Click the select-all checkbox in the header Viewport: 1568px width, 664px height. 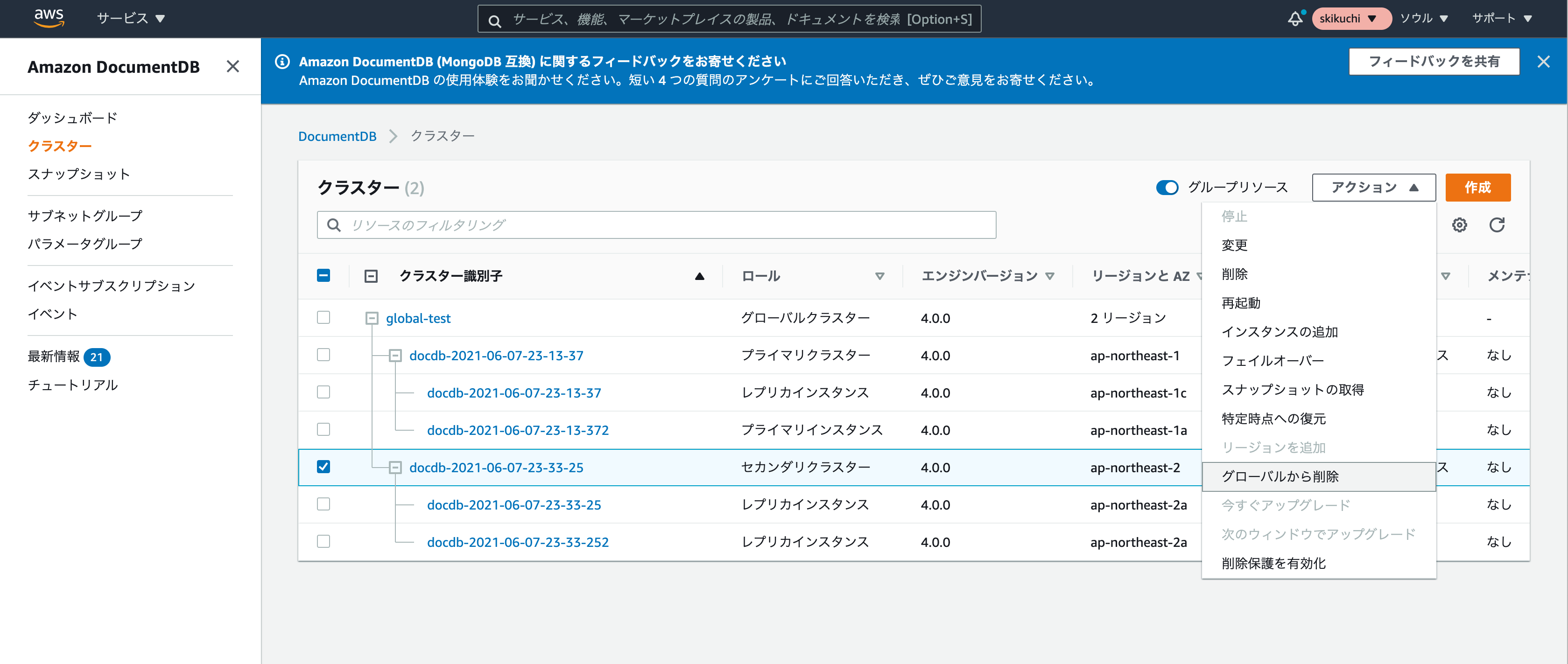click(x=323, y=275)
